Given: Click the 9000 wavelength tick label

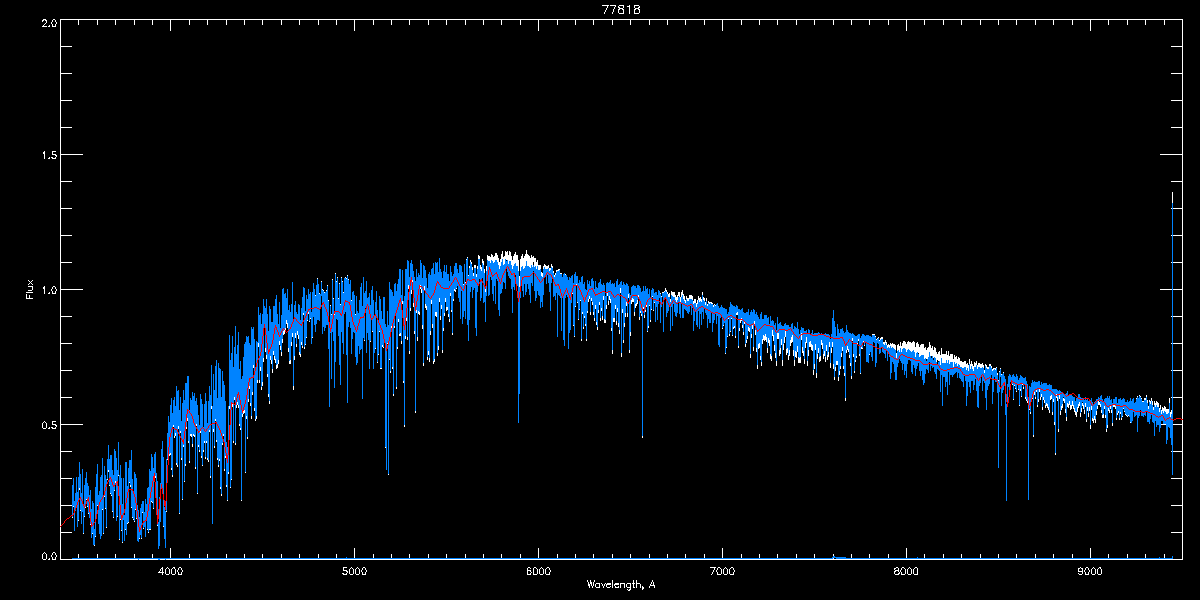Looking at the screenshot, I should [1090, 572].
